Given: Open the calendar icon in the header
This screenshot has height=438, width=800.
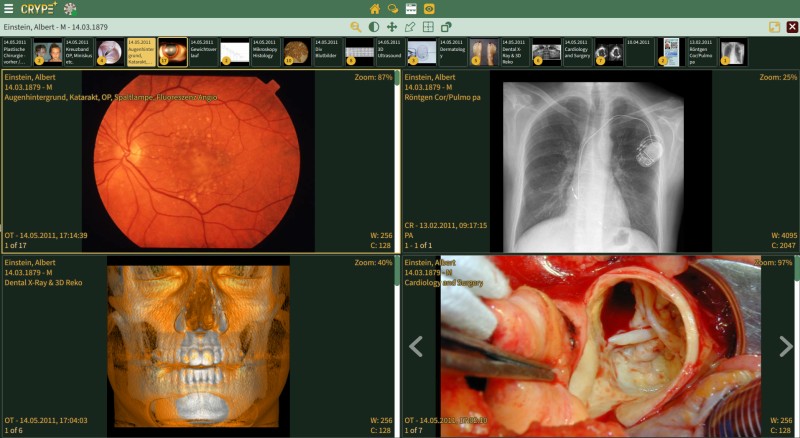Looking at the screenshot, I should [411, 8].
